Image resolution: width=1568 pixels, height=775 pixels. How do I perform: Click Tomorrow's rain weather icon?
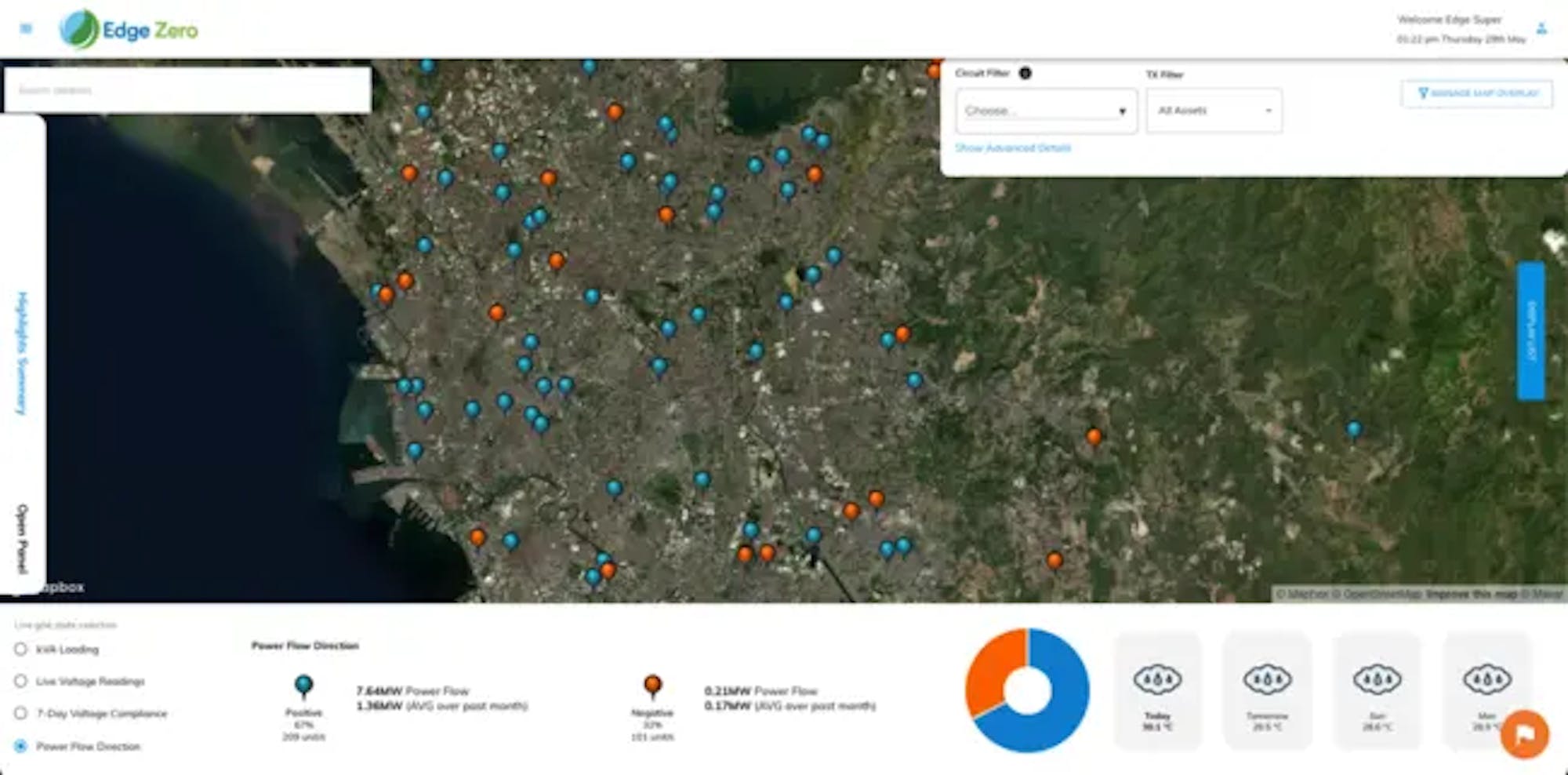tap(1267, 679)
